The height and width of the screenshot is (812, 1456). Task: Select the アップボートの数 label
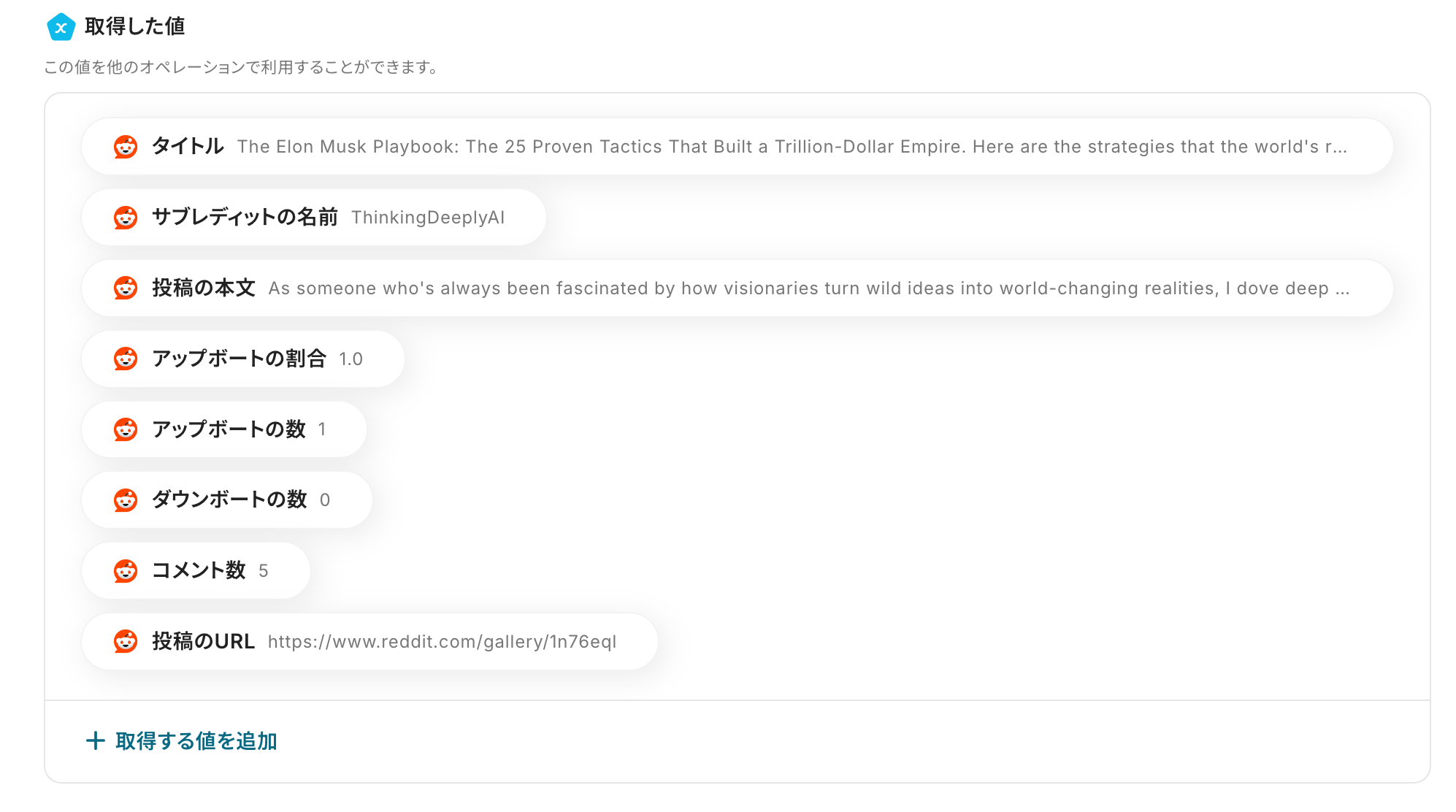[229, 429]
